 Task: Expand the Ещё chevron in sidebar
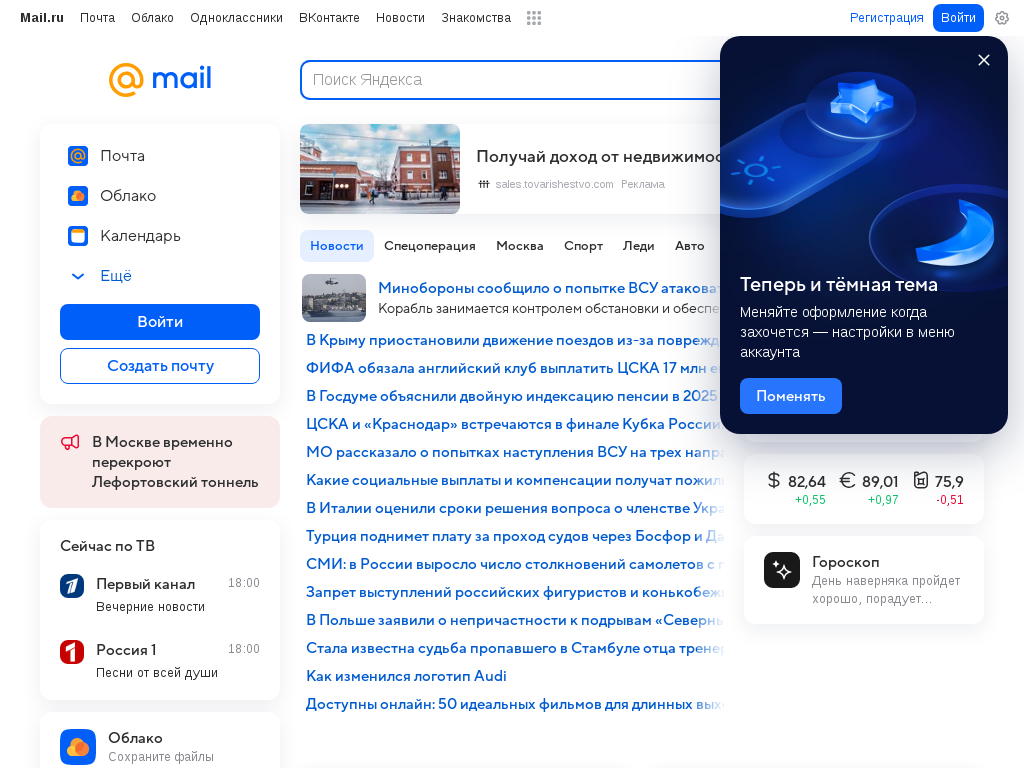(78, 276)
